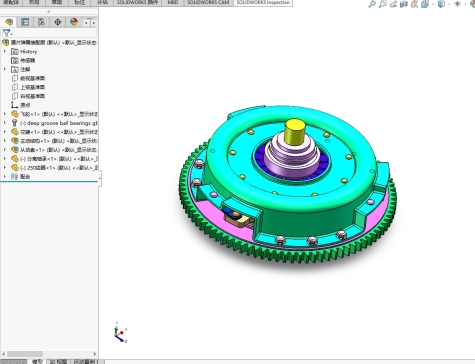This screenshot has height=364, width=475.
Task: Switch to the MBD ribbon tab
Action: pyautogui.click(x=173, y=2)
